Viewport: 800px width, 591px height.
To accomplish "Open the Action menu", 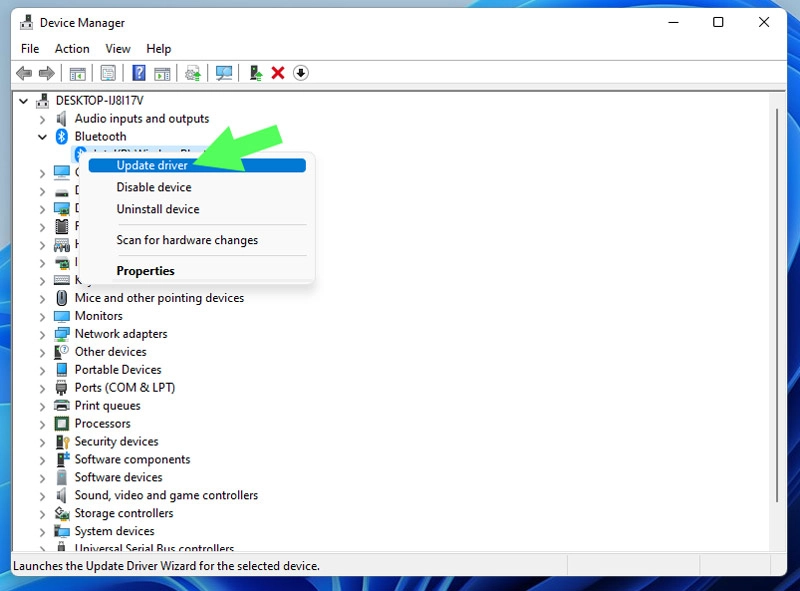I will point(72,48).
